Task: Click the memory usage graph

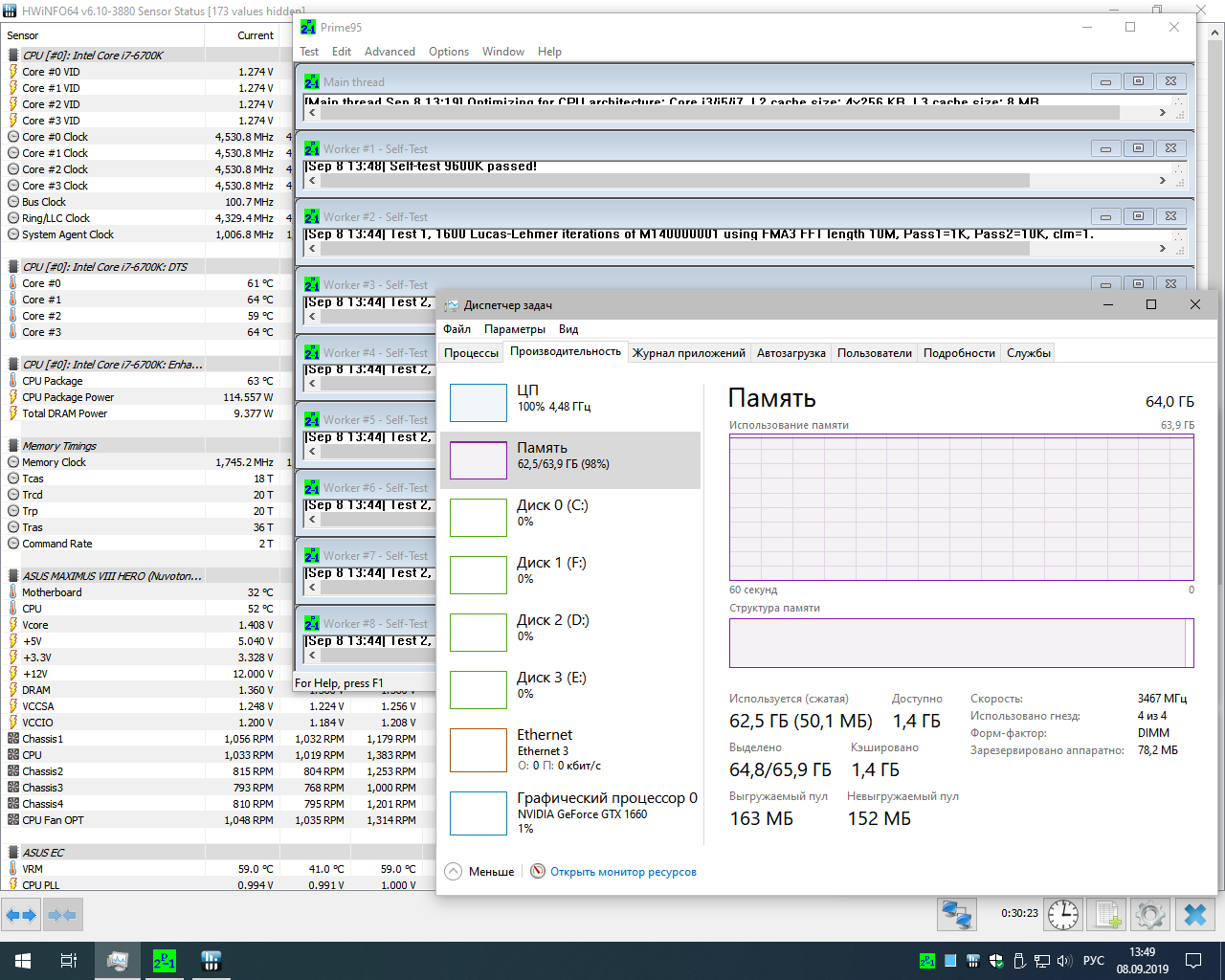Action: pos(962,508)
